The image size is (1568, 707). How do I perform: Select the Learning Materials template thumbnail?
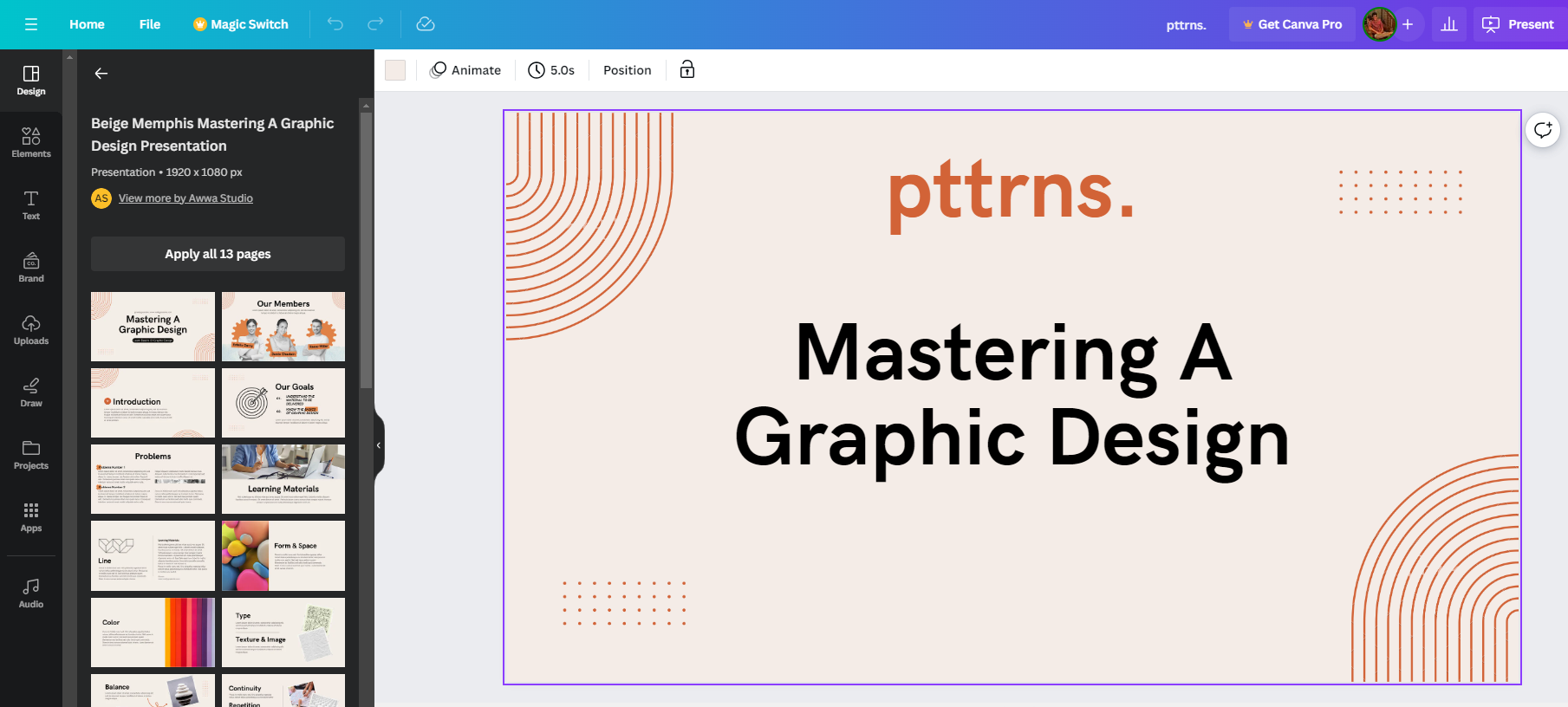(283, 479)
